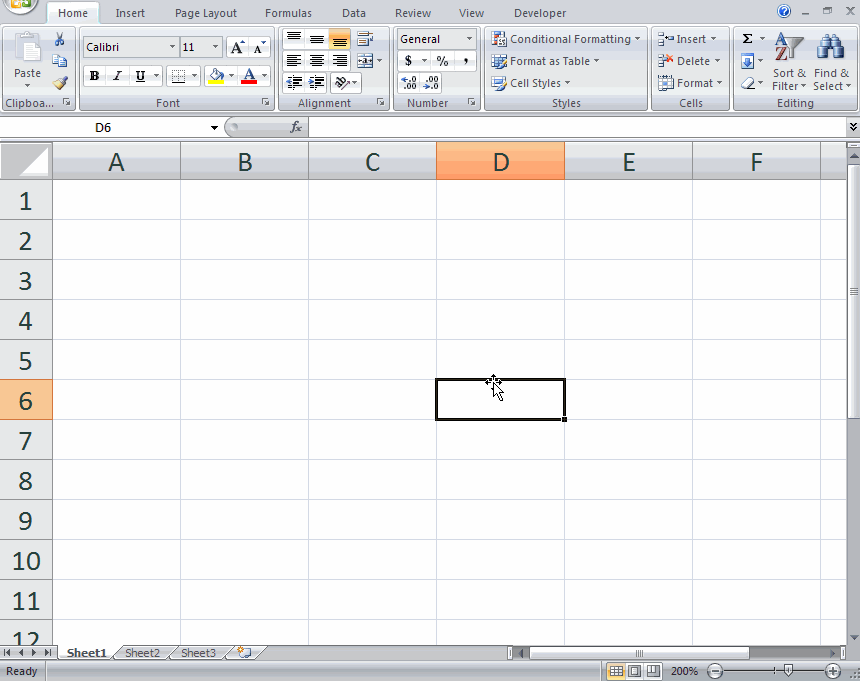This screenshot has height=681, width=860.
Task: Toggle Bottom Align vertical alignment
Action: point(340,39)
